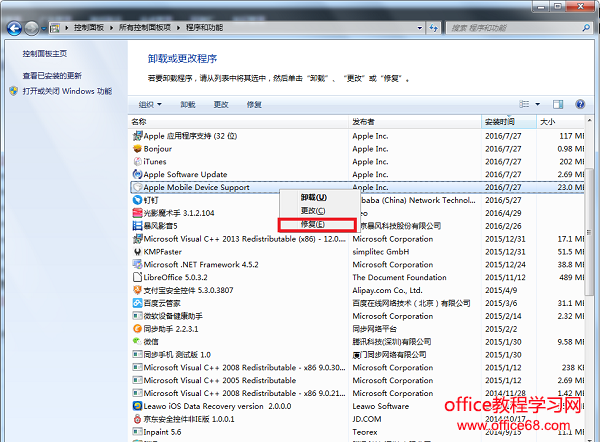
Task: Click the iTunes program icon
Action: click(137, 161)
